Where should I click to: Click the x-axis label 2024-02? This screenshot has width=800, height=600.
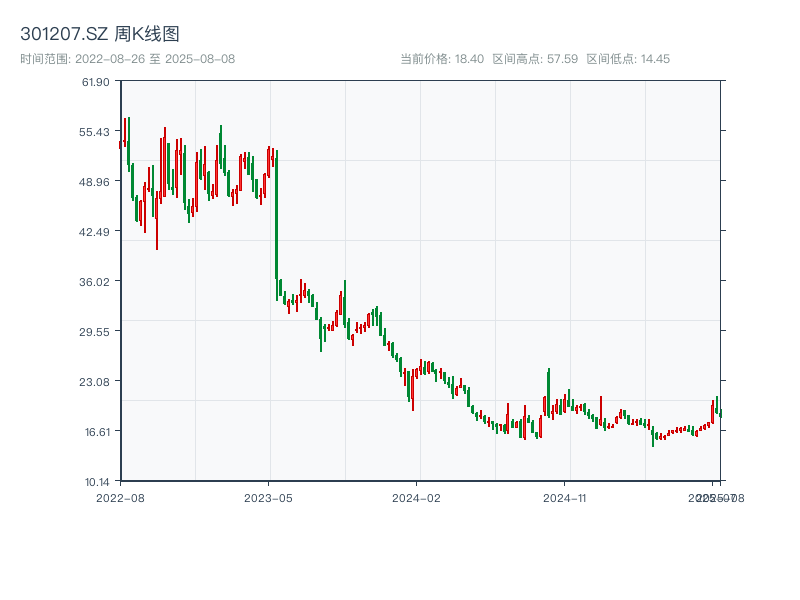(416, 498)
